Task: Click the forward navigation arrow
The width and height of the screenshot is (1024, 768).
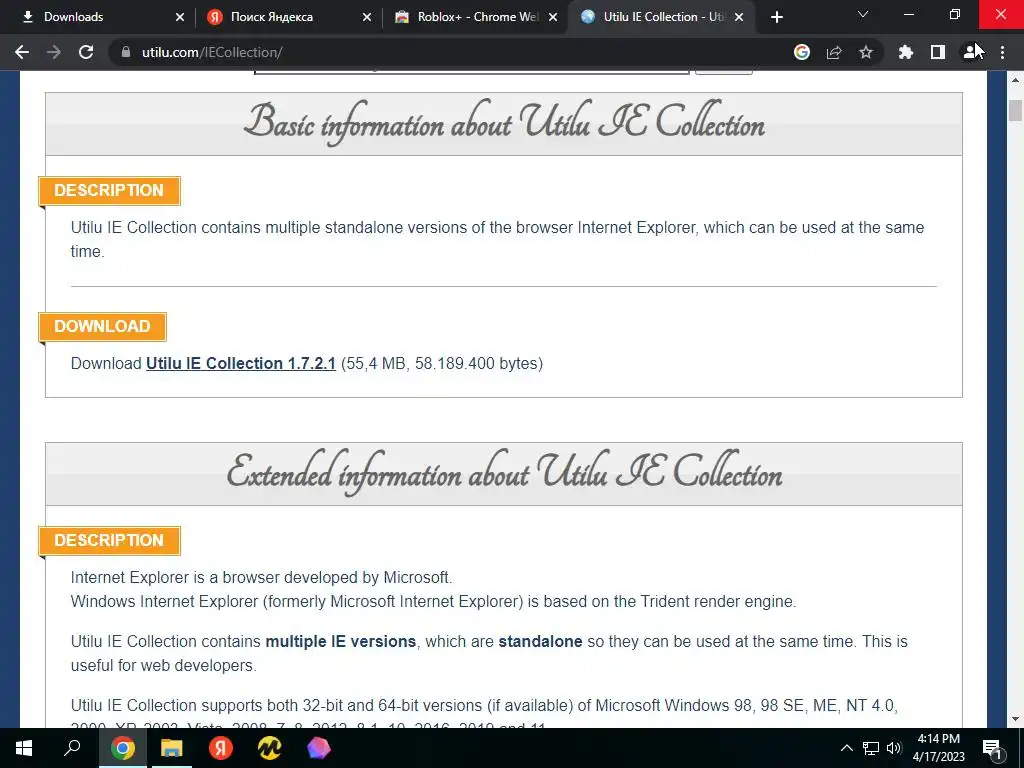Action: [54, 52]
